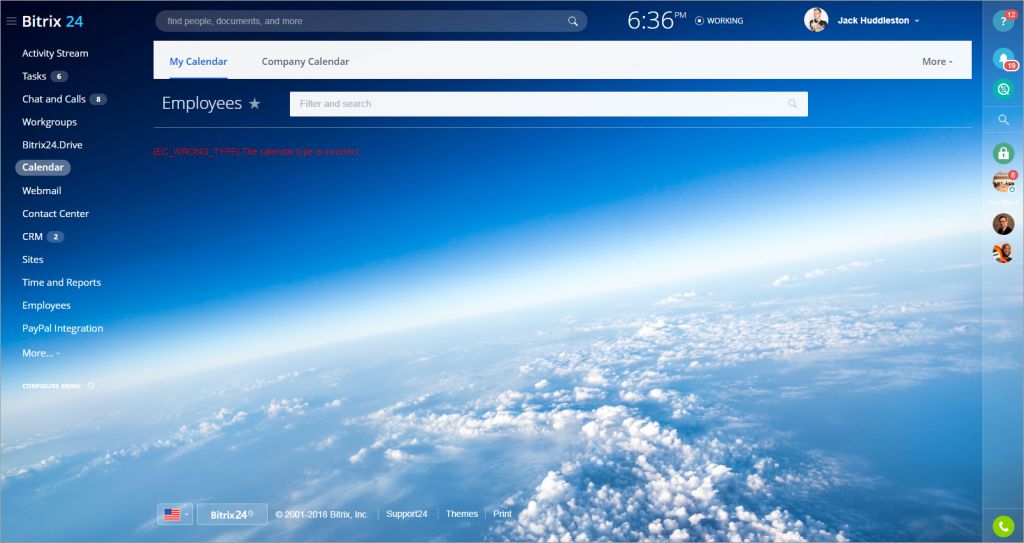Click the Employees page heading
This screenshot has height=543, width=1024.
pyautogui.click(x=202, y=103)
